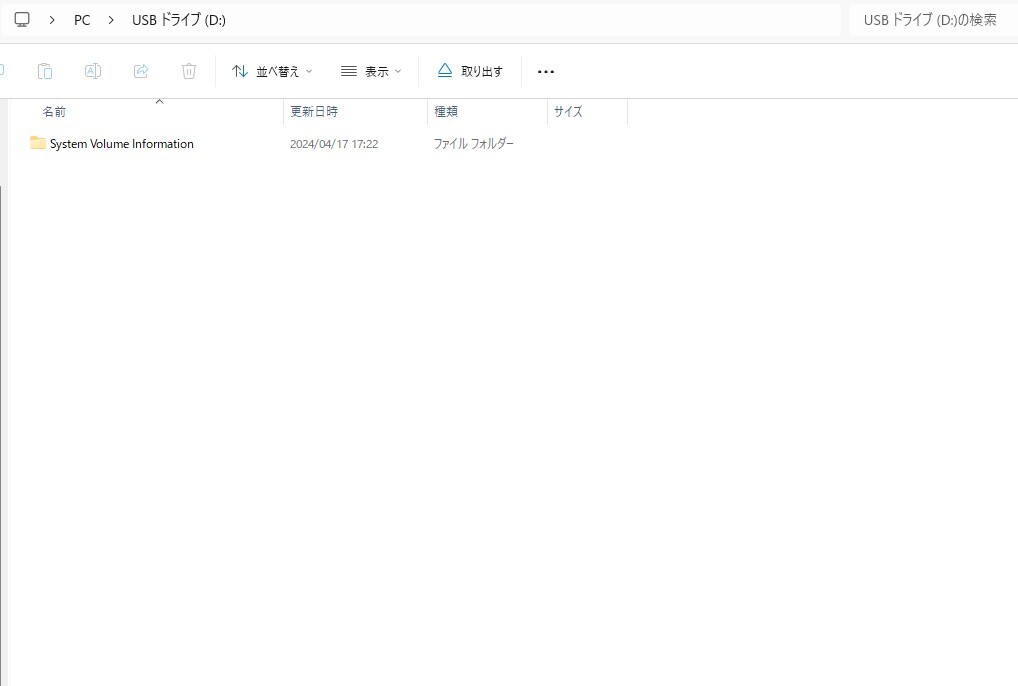Click the PC monitor icon in address bar
1018x686 pixels.
tap(22, 20)
